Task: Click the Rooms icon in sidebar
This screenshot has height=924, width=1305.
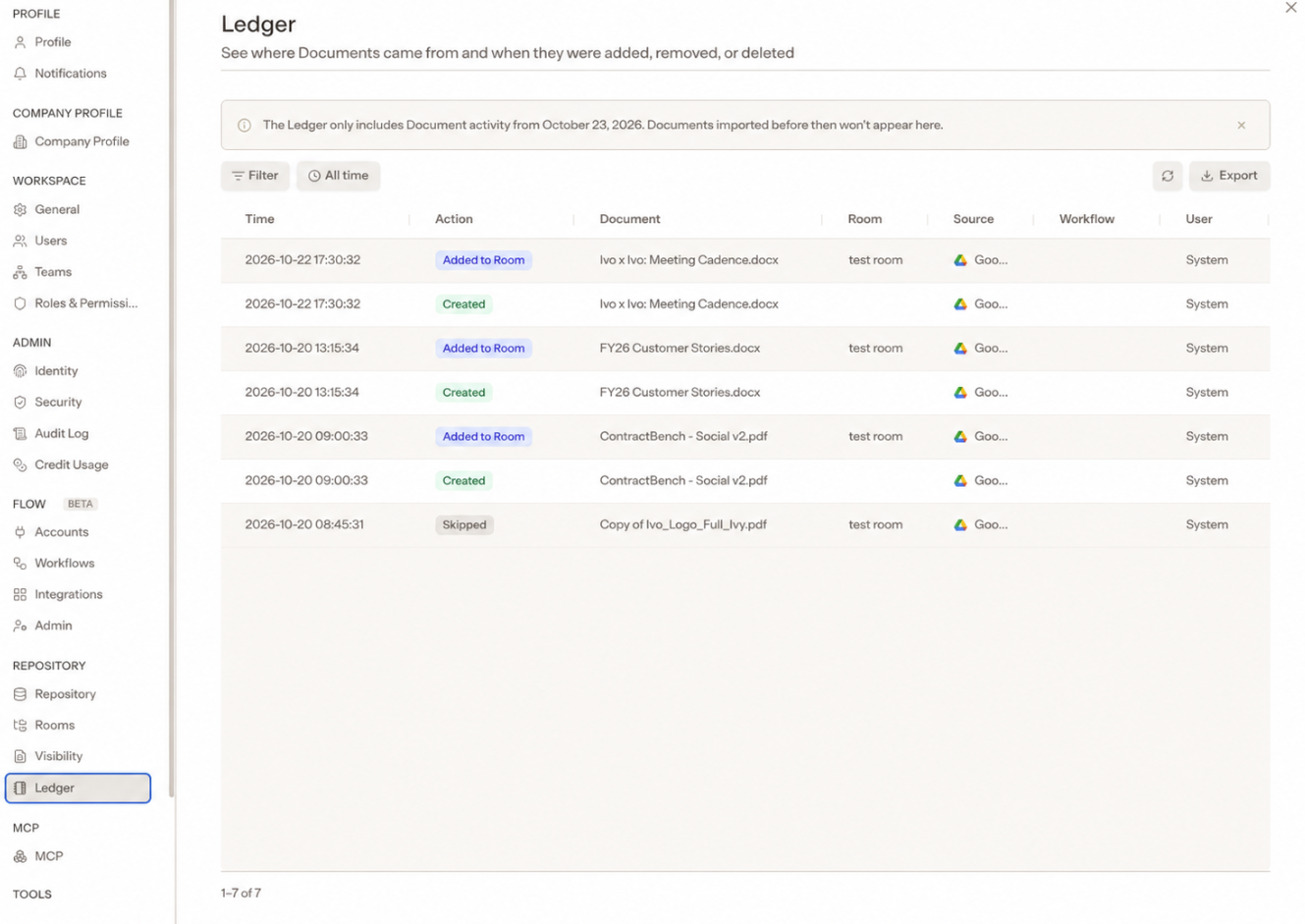Action: pos(20,726)
